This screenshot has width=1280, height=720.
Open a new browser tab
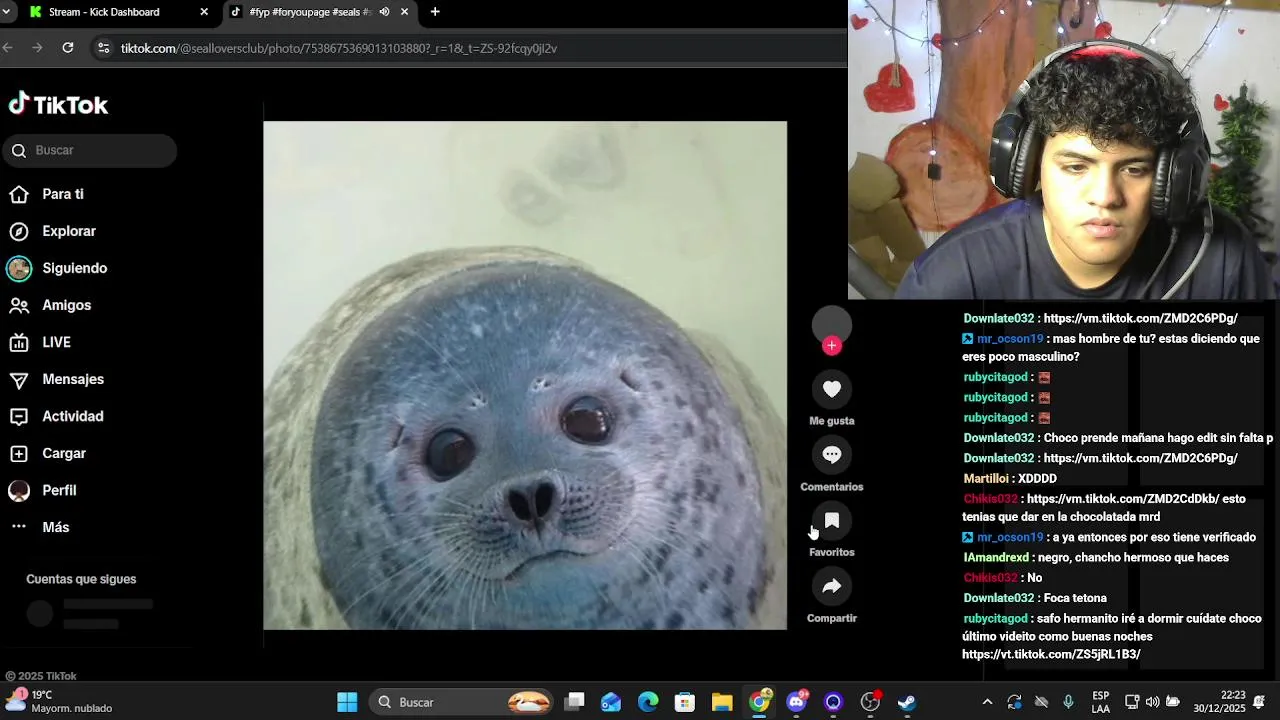435,12
